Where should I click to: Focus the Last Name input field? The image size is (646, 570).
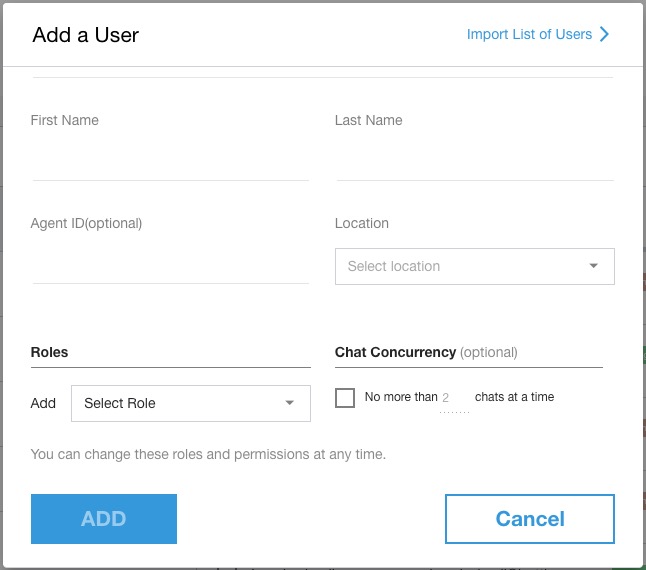coord(474,162)
